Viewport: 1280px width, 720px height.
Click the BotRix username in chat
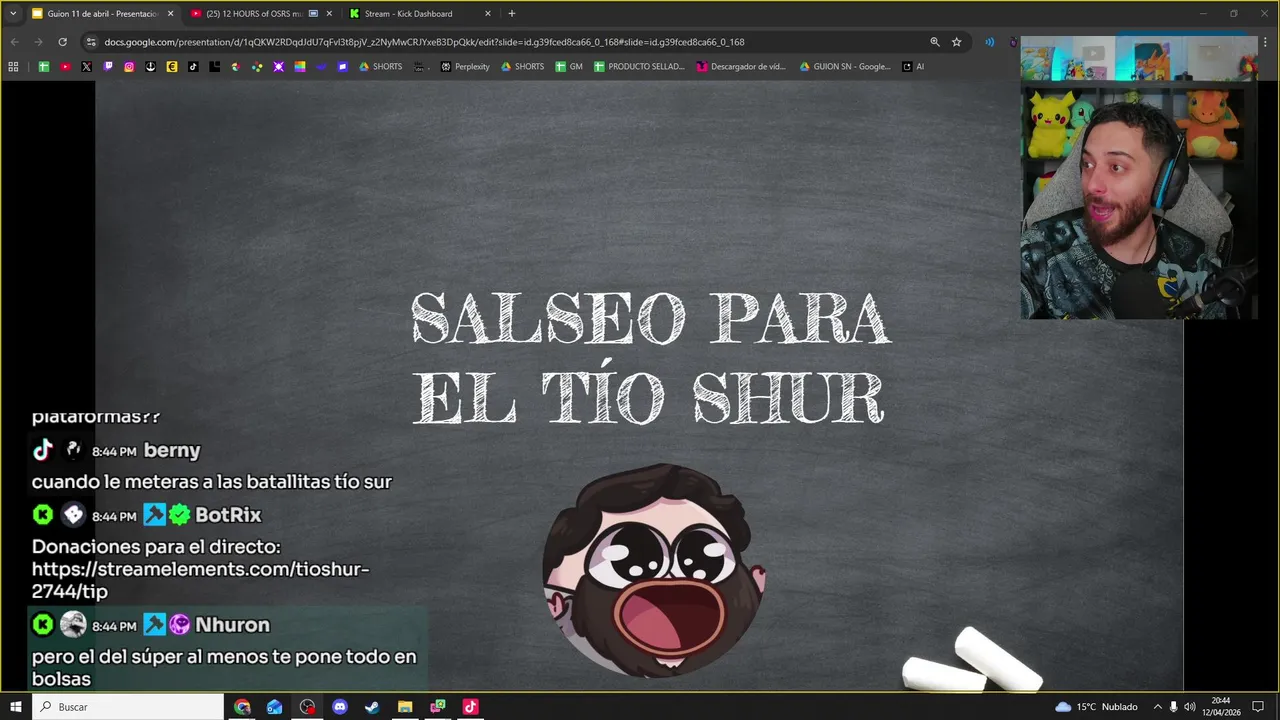pos(228,515)
